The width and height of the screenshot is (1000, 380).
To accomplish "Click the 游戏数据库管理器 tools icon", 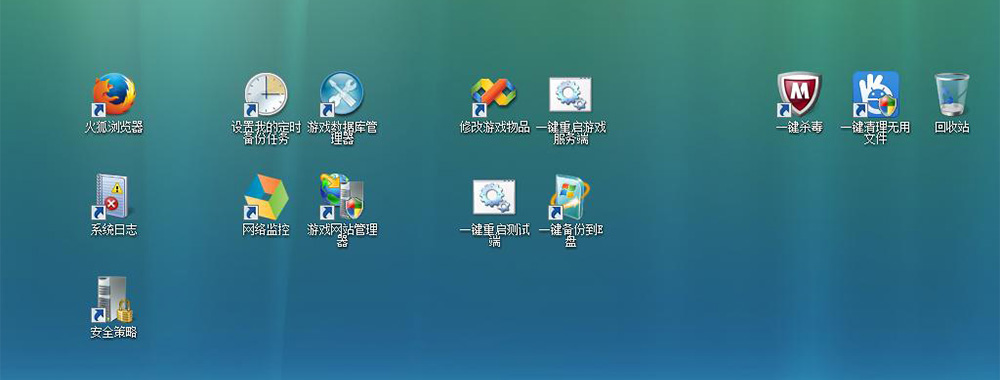I will point(342,94).
